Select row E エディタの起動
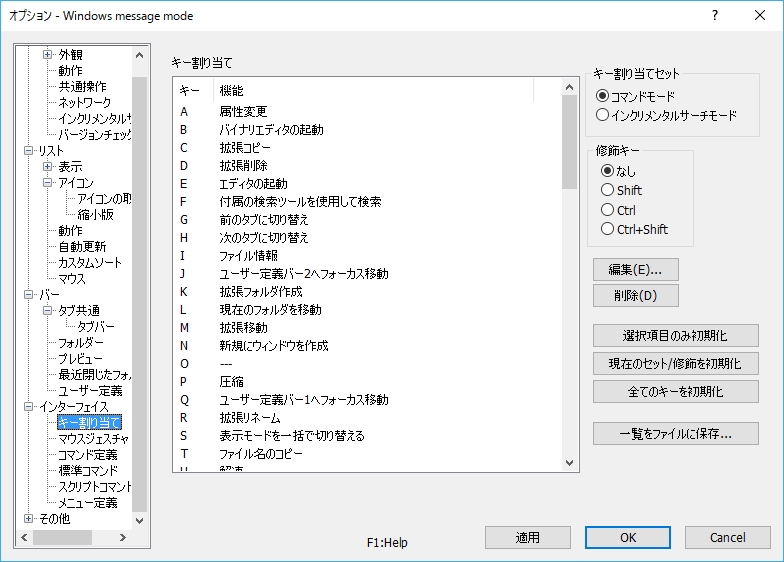Screen dimensions: 784x562 coord(368,184)
